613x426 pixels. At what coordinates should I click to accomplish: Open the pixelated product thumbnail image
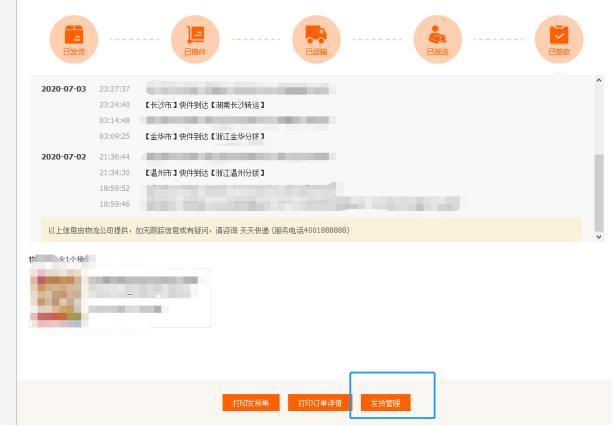pos(56,298)
